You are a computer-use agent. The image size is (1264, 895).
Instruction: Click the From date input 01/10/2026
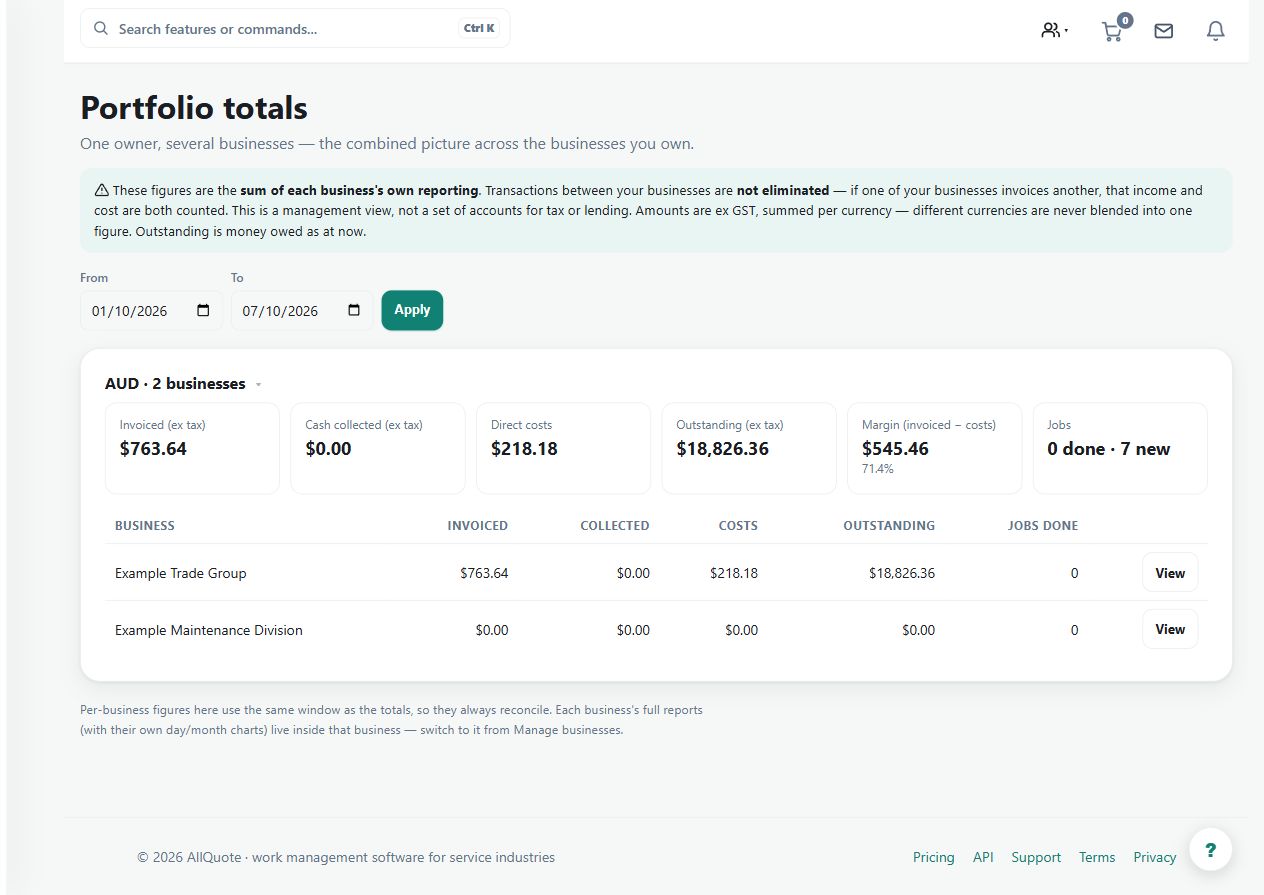(152, 311)
